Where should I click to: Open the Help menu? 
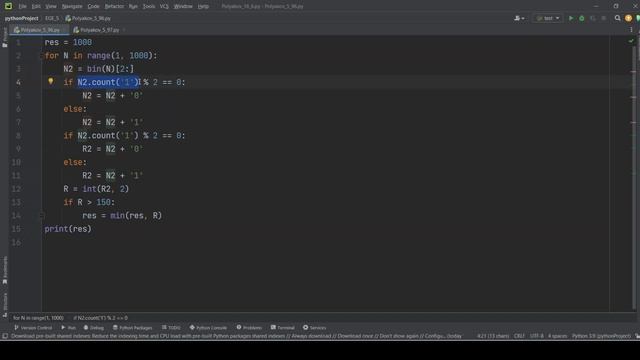203,6
